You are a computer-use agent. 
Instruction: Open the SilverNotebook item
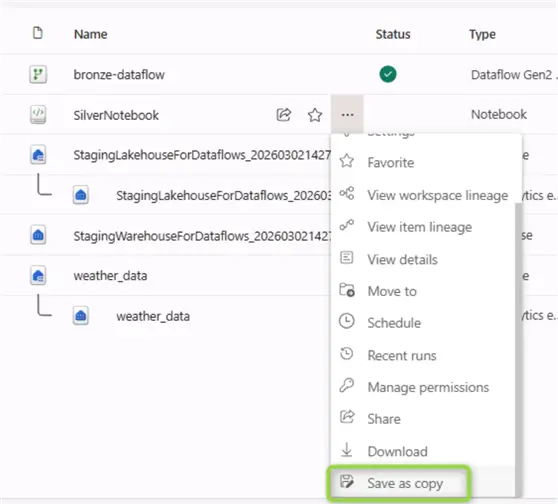116,115
